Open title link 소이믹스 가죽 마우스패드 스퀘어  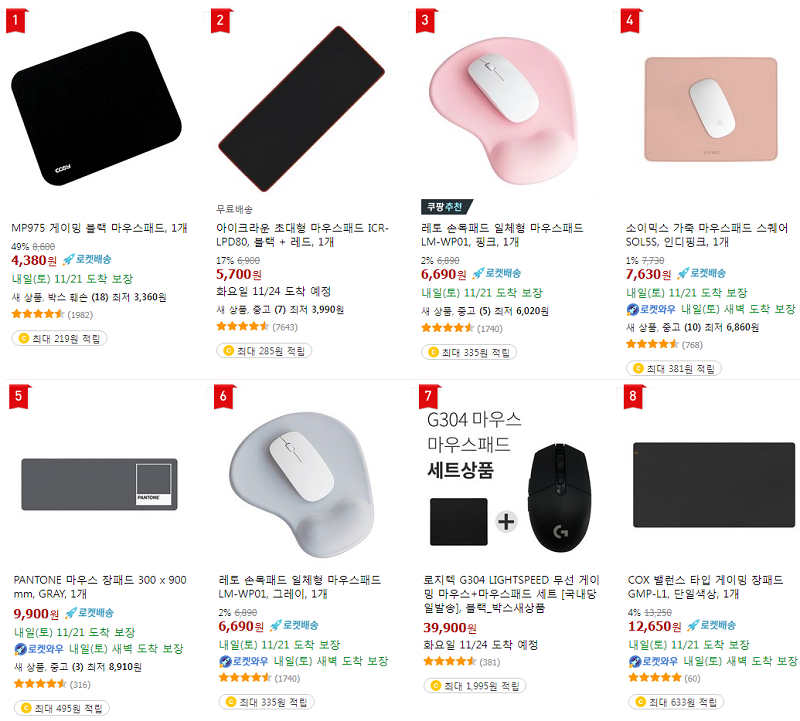pos(707,235)
